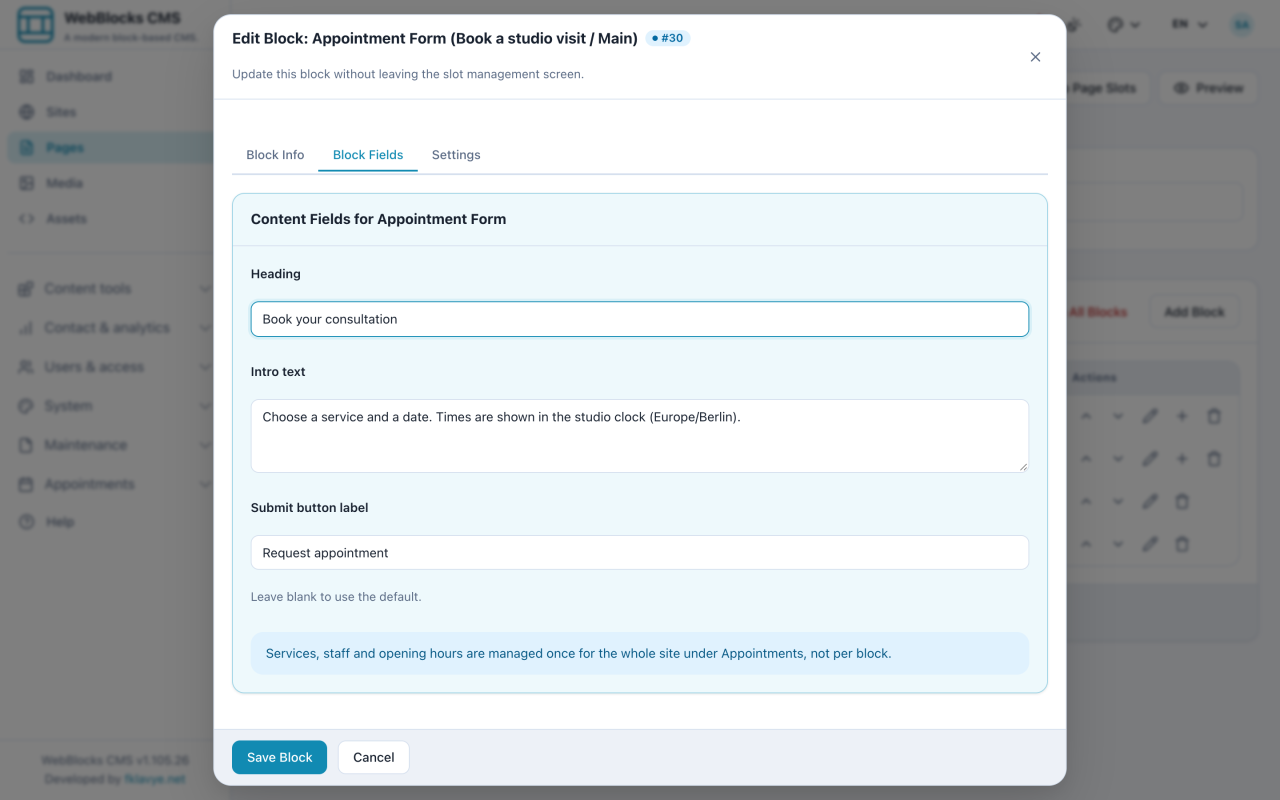This screenshot has width=1280, height=800.
Task: Open the Help sidebar icon
Action: [26, 522]
